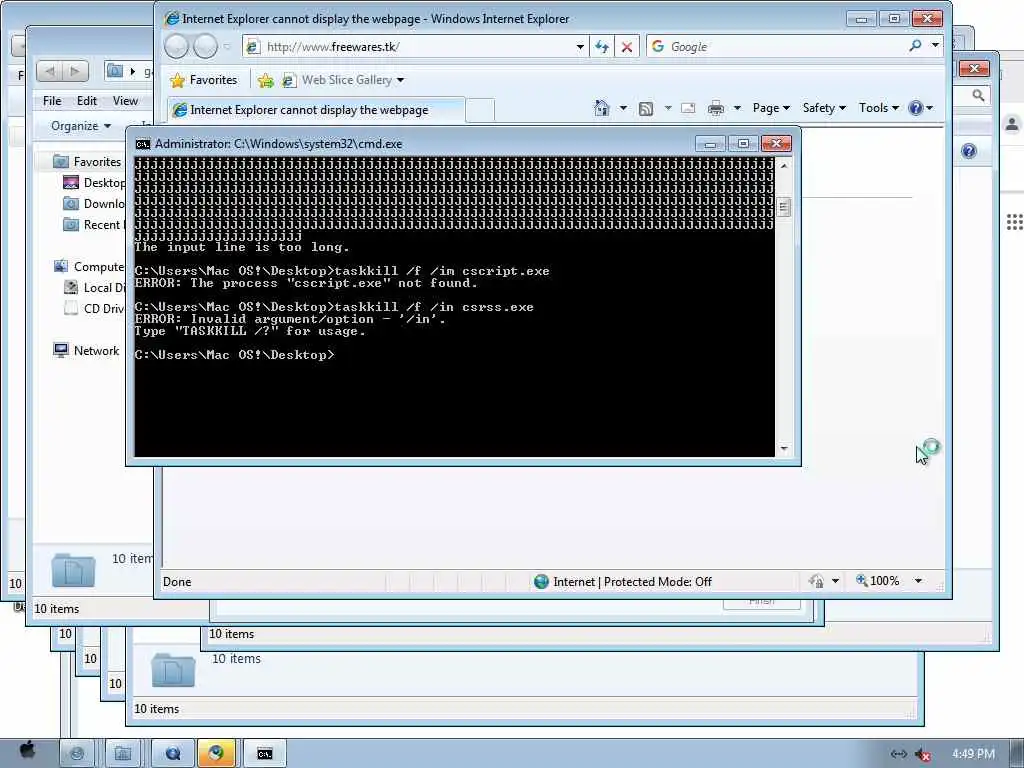Select Recent Places in Explorer pane
The height and width of the screenshot is (768, 1024).
click(x=93, y=224)
